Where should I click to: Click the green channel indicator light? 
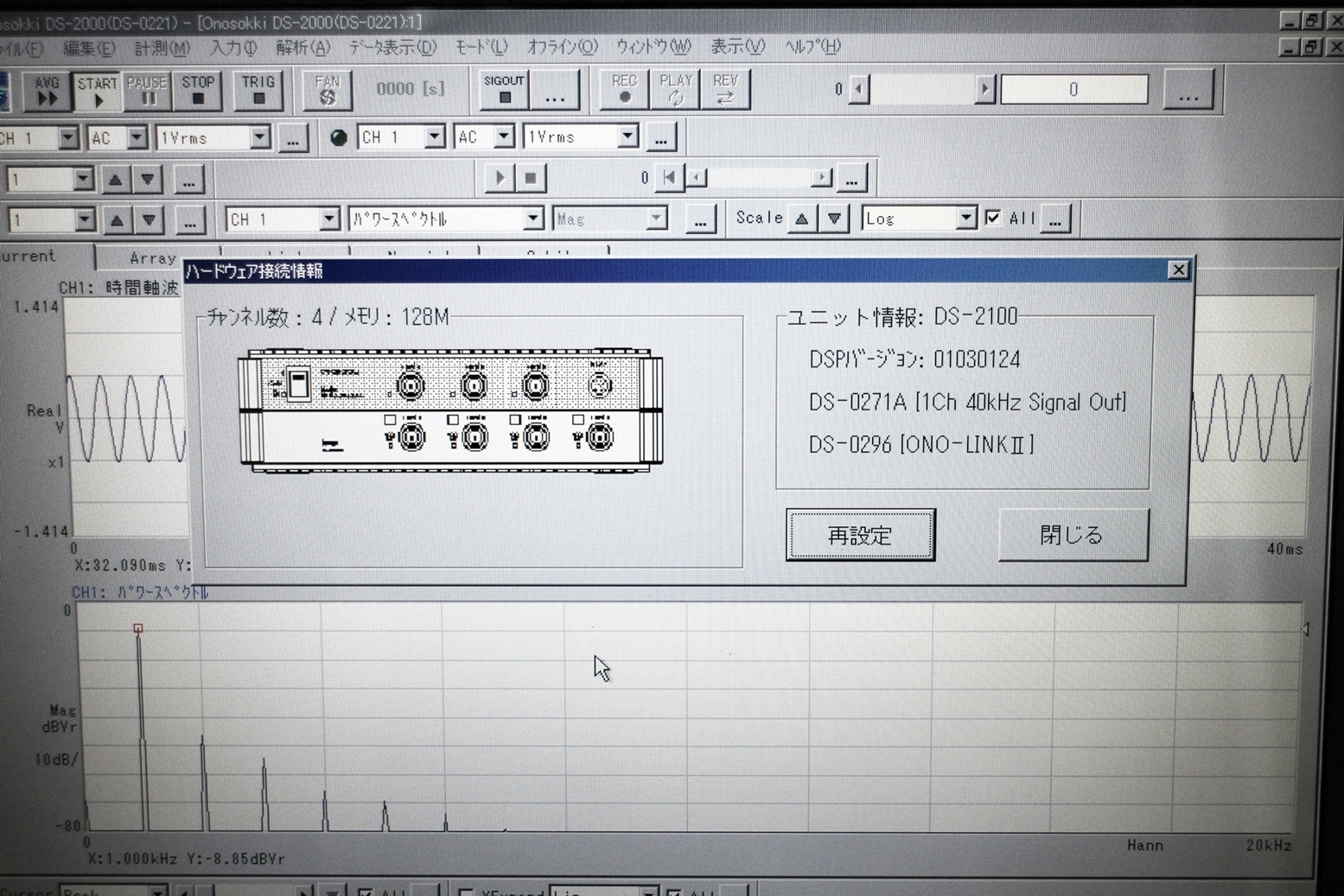pyautogui.click(x=339, y=137)
